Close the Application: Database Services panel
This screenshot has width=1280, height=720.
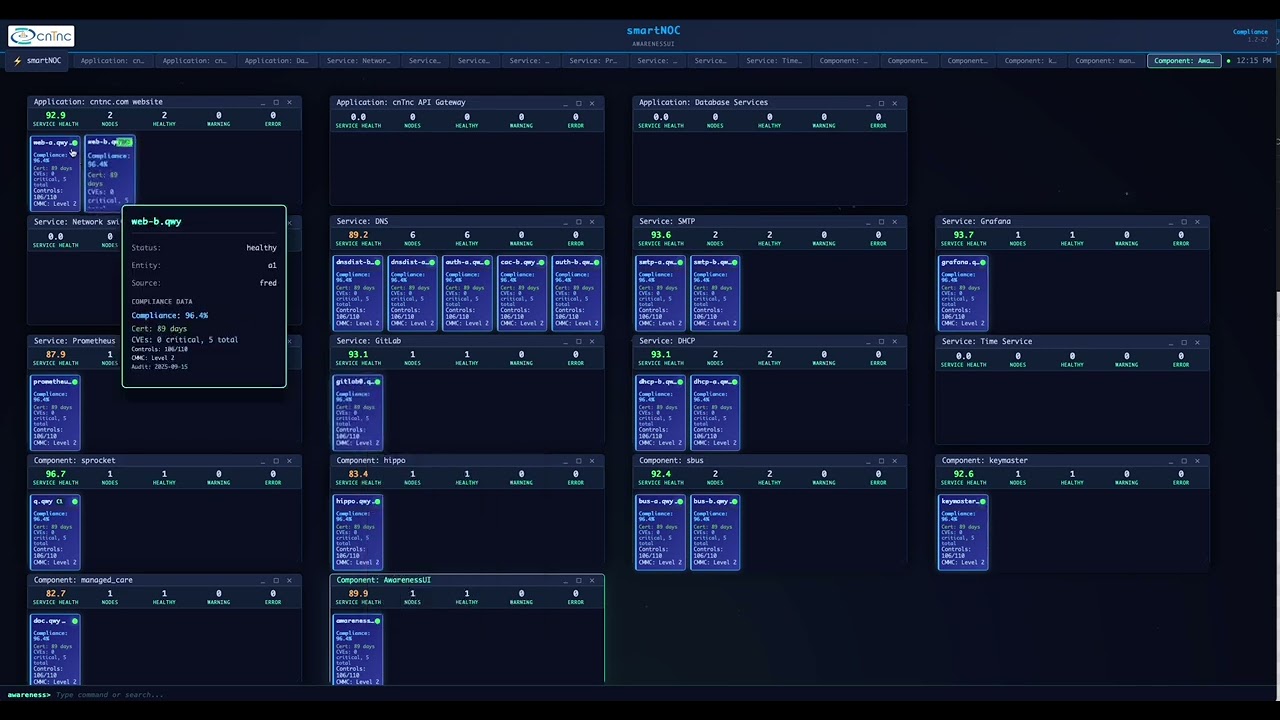(x=894, y=102)
